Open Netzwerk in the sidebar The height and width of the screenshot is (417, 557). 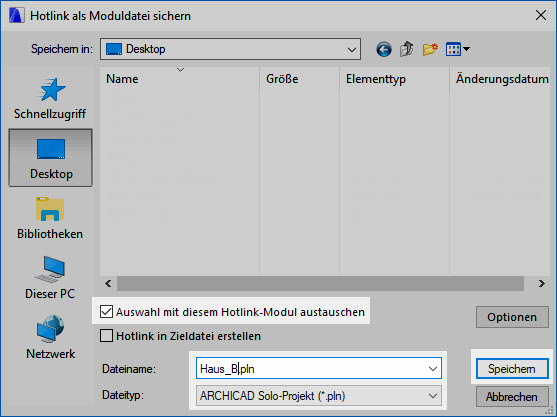50,337
